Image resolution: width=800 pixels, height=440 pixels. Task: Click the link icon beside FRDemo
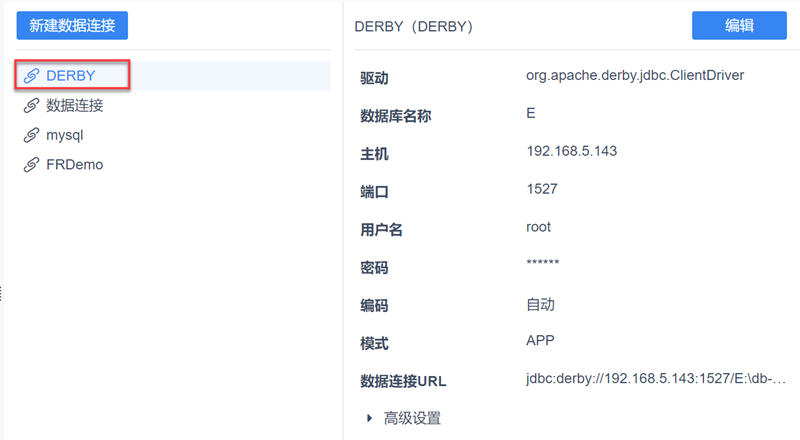pyautogui.click(x=31, y=164)
